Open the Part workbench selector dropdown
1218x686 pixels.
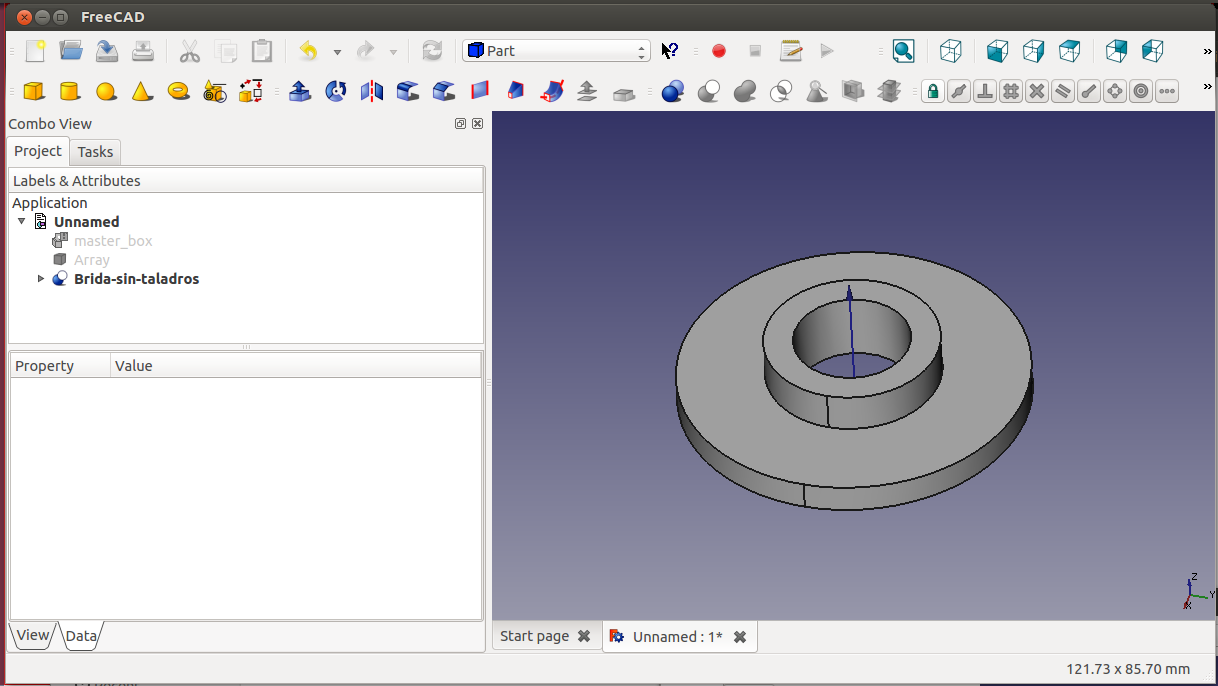point(556,51)
